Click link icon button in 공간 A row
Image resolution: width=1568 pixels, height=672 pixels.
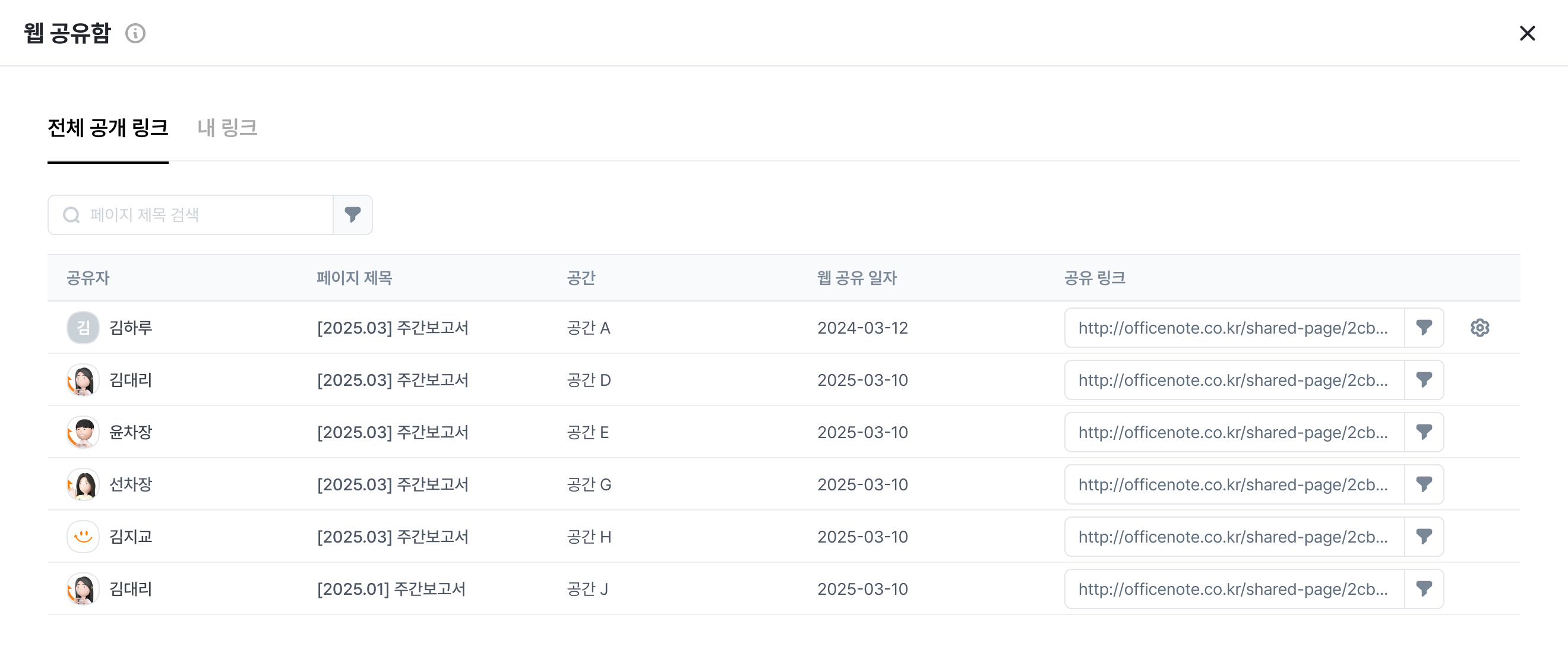point(1424,328)
